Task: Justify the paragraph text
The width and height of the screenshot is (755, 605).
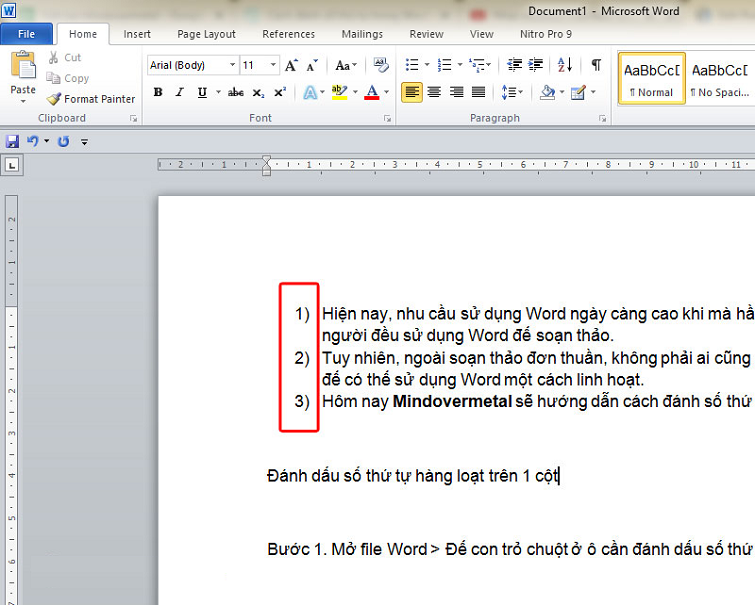Action: (478, 93)
